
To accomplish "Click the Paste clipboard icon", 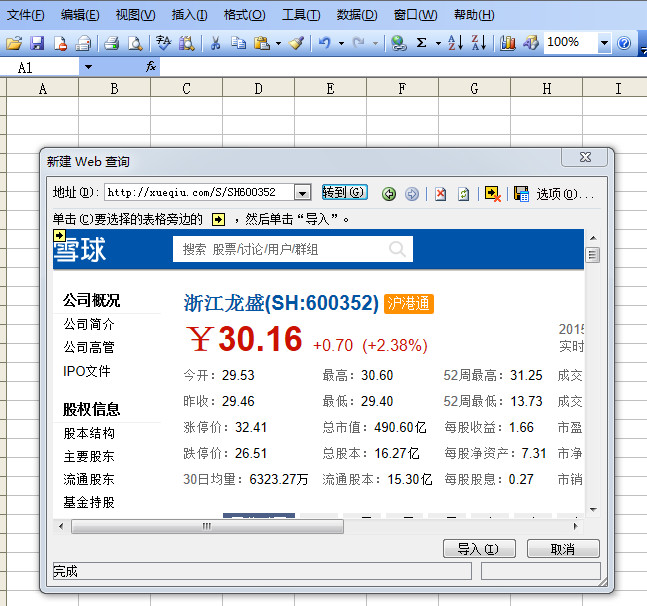I will pos(262,42).
